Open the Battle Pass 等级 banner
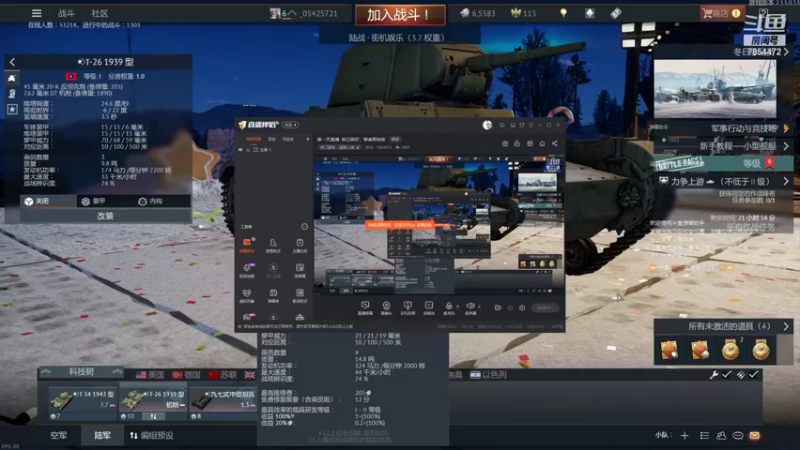This screenshot has height=450, width=800. point(721,163)
